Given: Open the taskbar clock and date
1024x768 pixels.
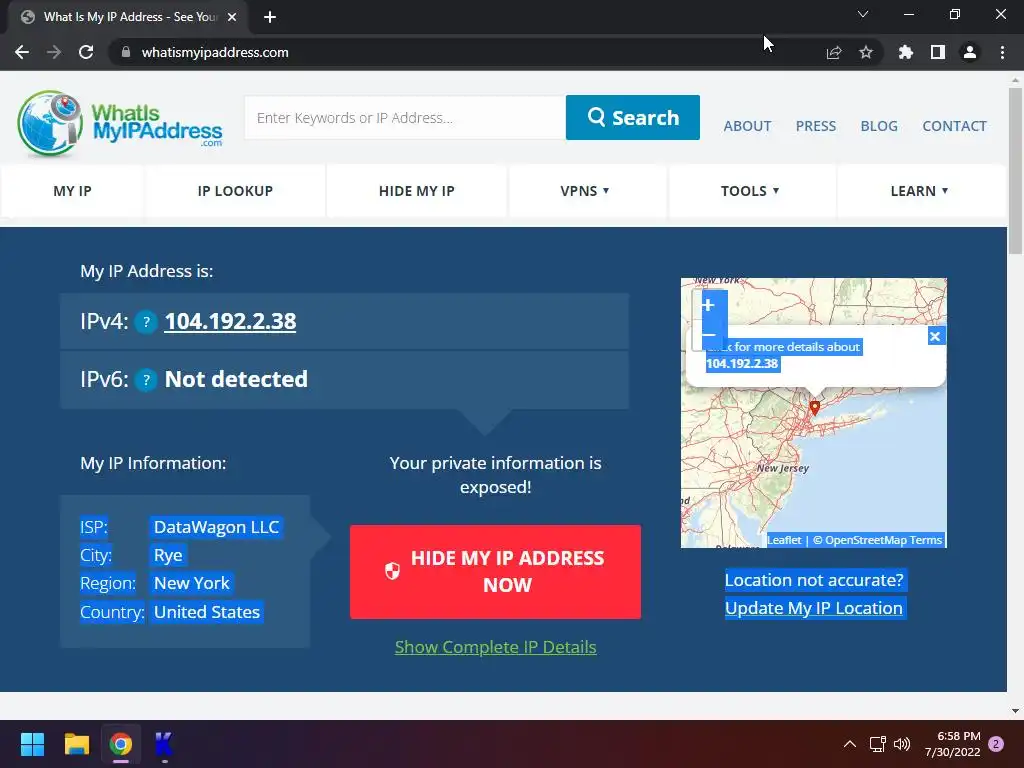Looking at the screenshot, I should click(x=952, y=744).
